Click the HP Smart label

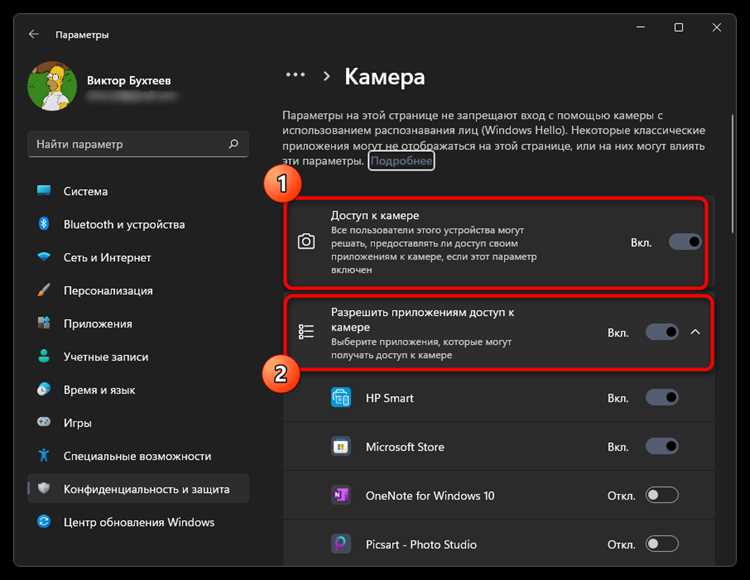pos(389,398)
